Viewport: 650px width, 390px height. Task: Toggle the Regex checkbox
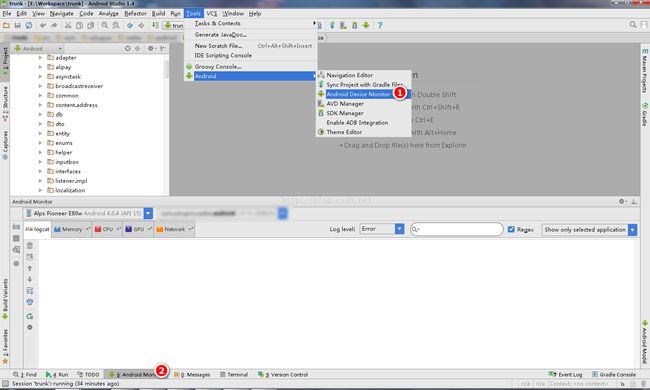coord(511,229)
